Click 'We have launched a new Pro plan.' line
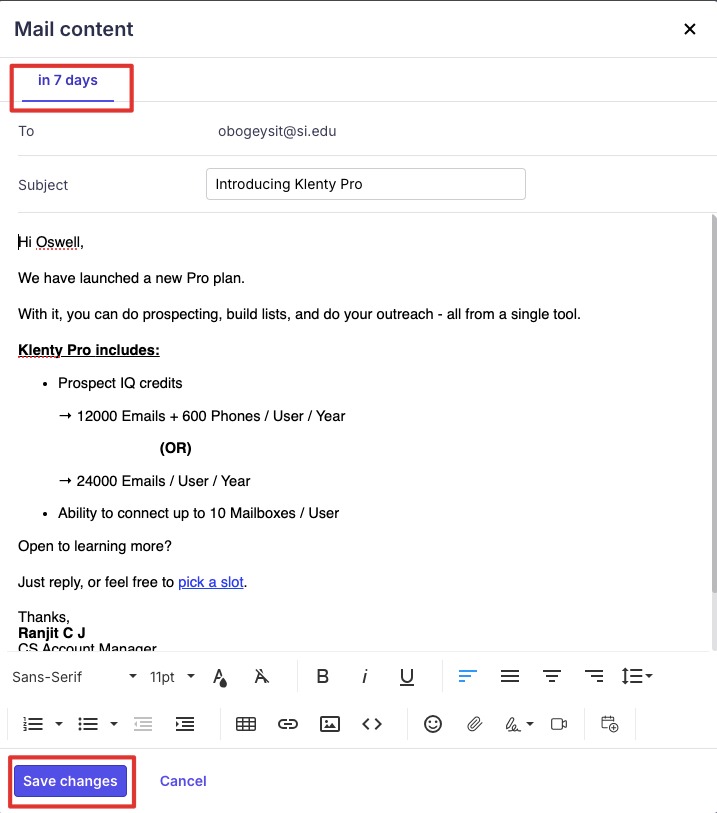The image size is (717, 813). click(131, 278)
